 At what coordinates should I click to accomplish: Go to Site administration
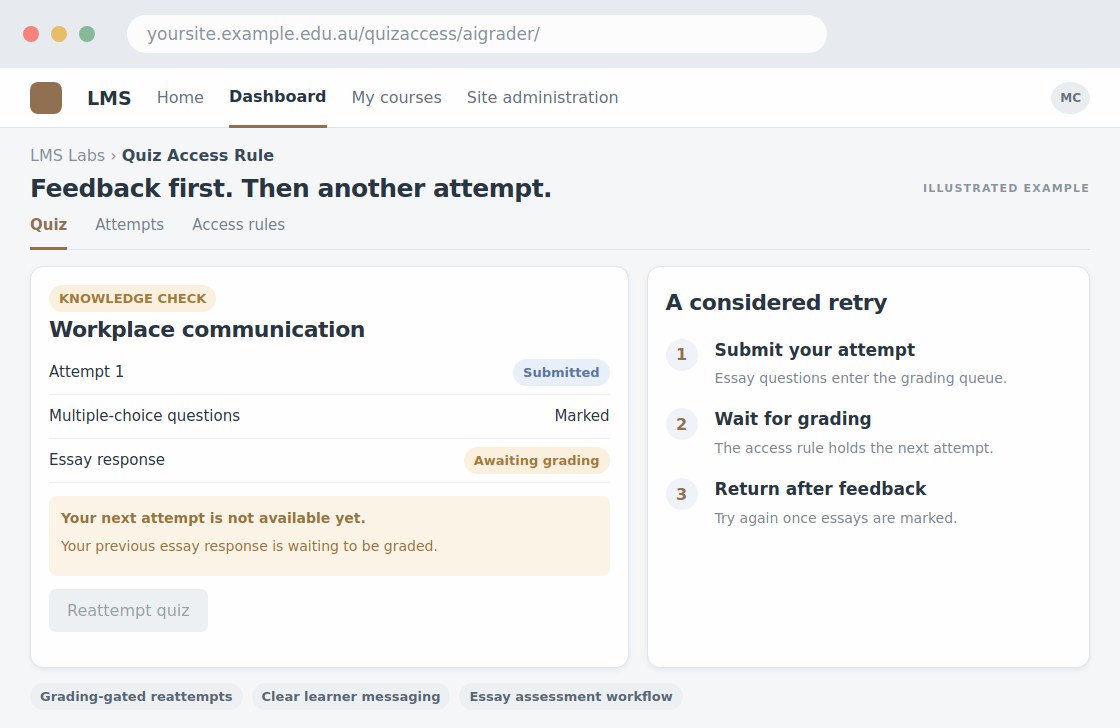coord(542,98)
